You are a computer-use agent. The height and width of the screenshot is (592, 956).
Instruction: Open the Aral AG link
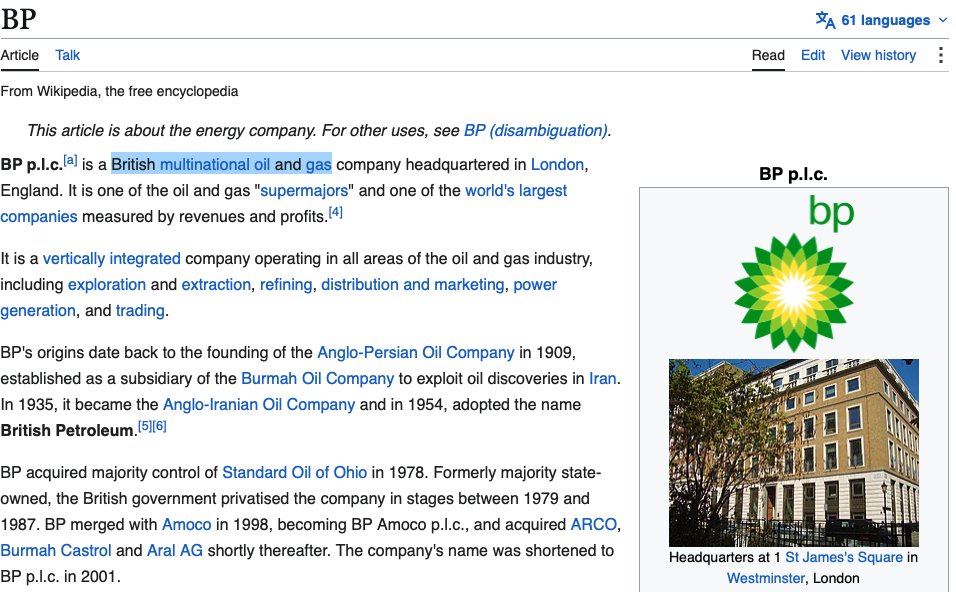tap(175, 551)
